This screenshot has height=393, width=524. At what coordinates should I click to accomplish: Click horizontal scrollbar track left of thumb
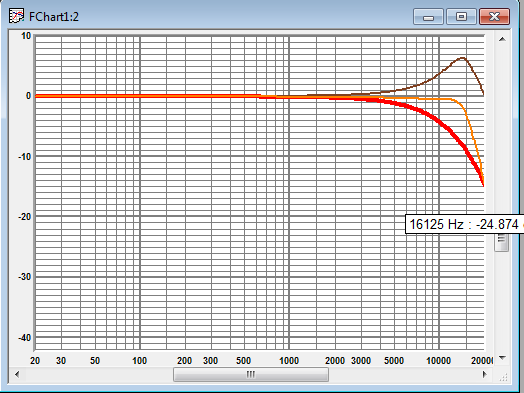point(98,375)
